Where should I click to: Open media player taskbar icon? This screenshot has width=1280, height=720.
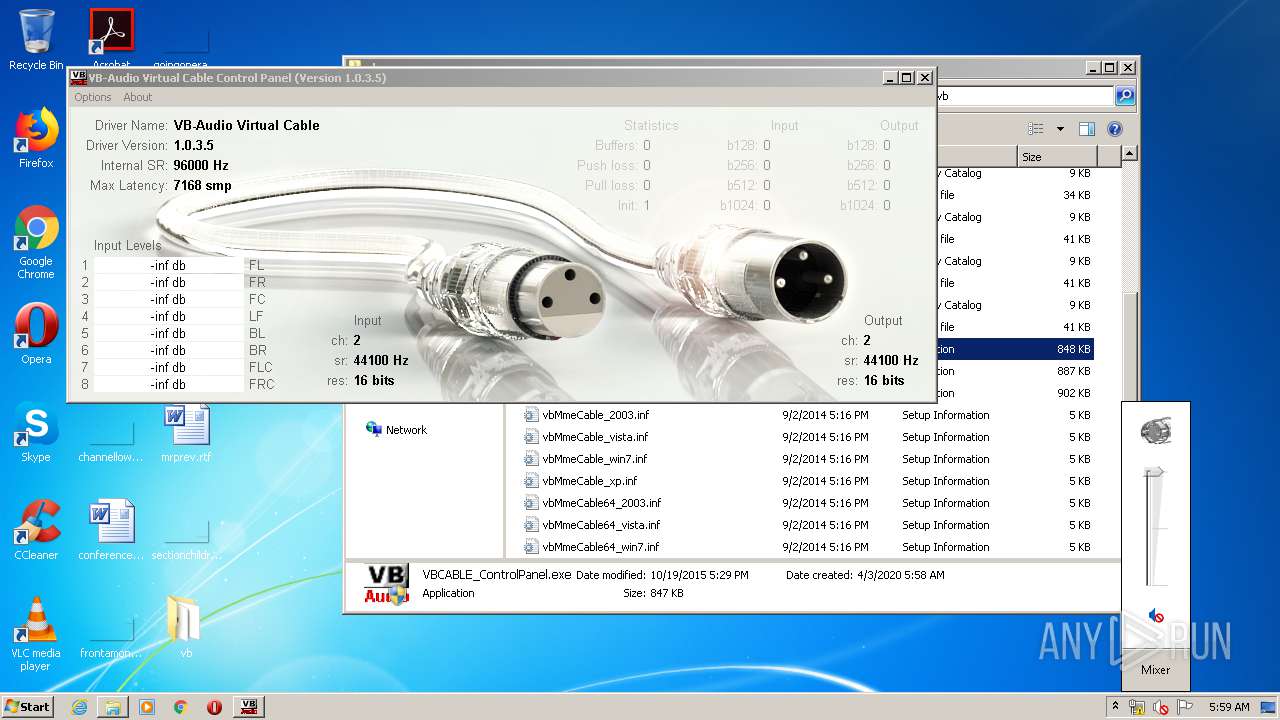(x=147, y=707)
